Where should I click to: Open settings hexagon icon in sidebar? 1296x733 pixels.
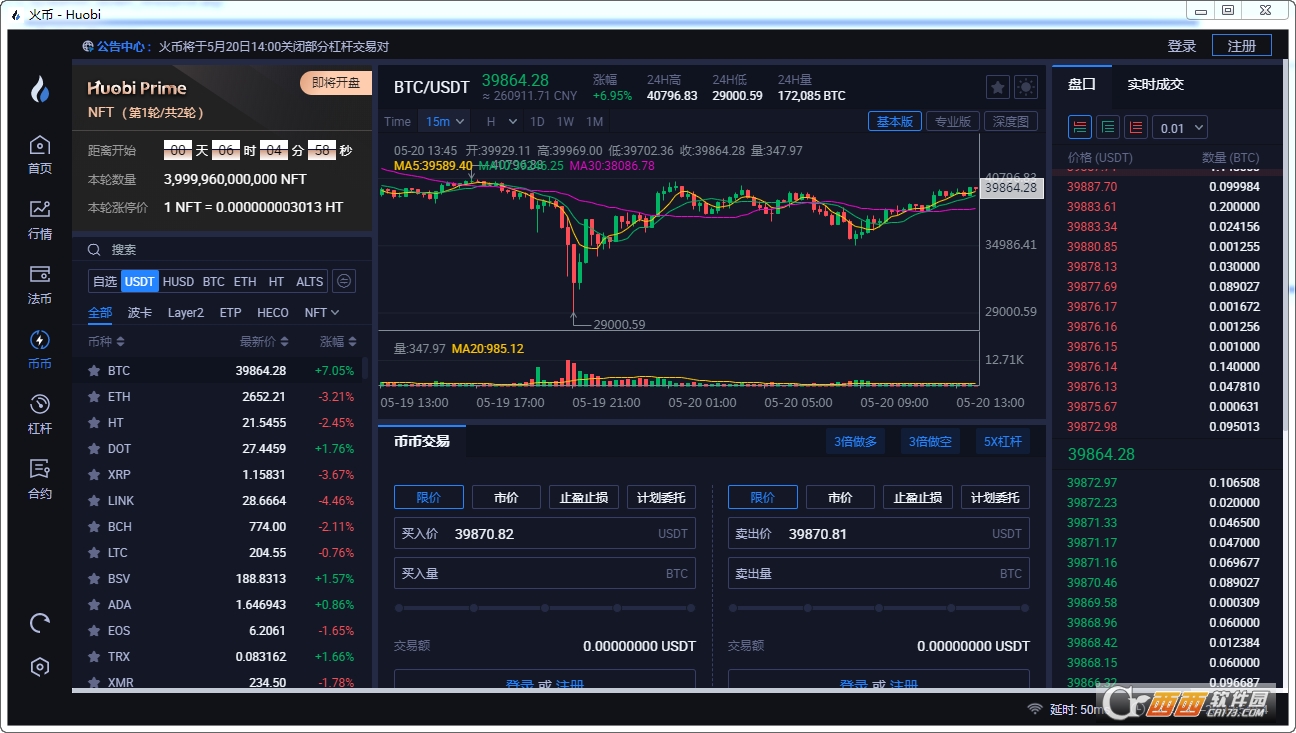[x=40, y=667]
